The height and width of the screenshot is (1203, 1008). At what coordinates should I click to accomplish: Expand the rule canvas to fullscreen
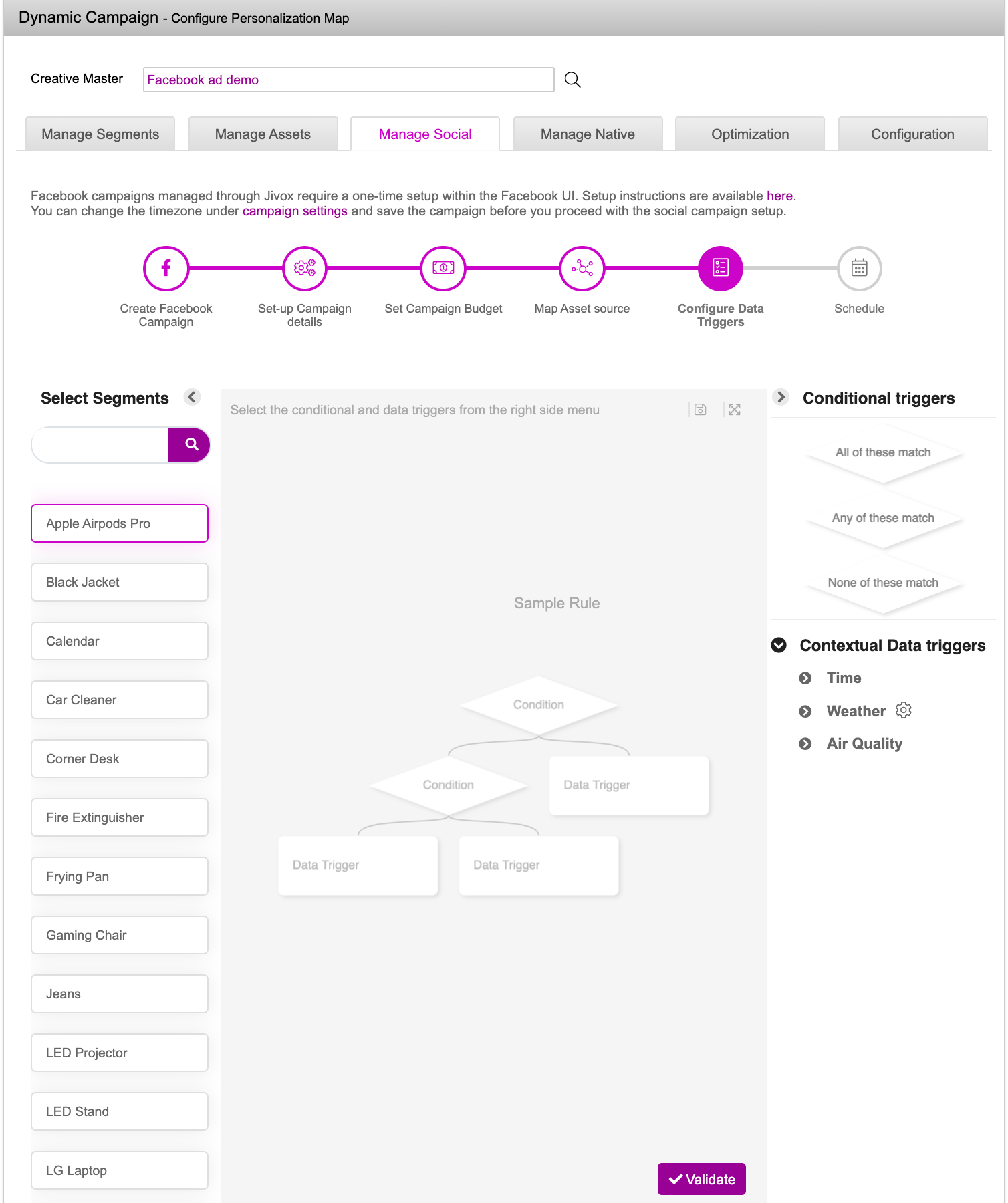pyautogui.click(x=734, y=410)
